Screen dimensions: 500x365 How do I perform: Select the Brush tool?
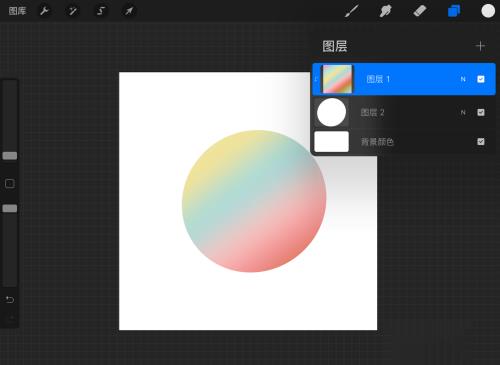(x=352, y=11)
